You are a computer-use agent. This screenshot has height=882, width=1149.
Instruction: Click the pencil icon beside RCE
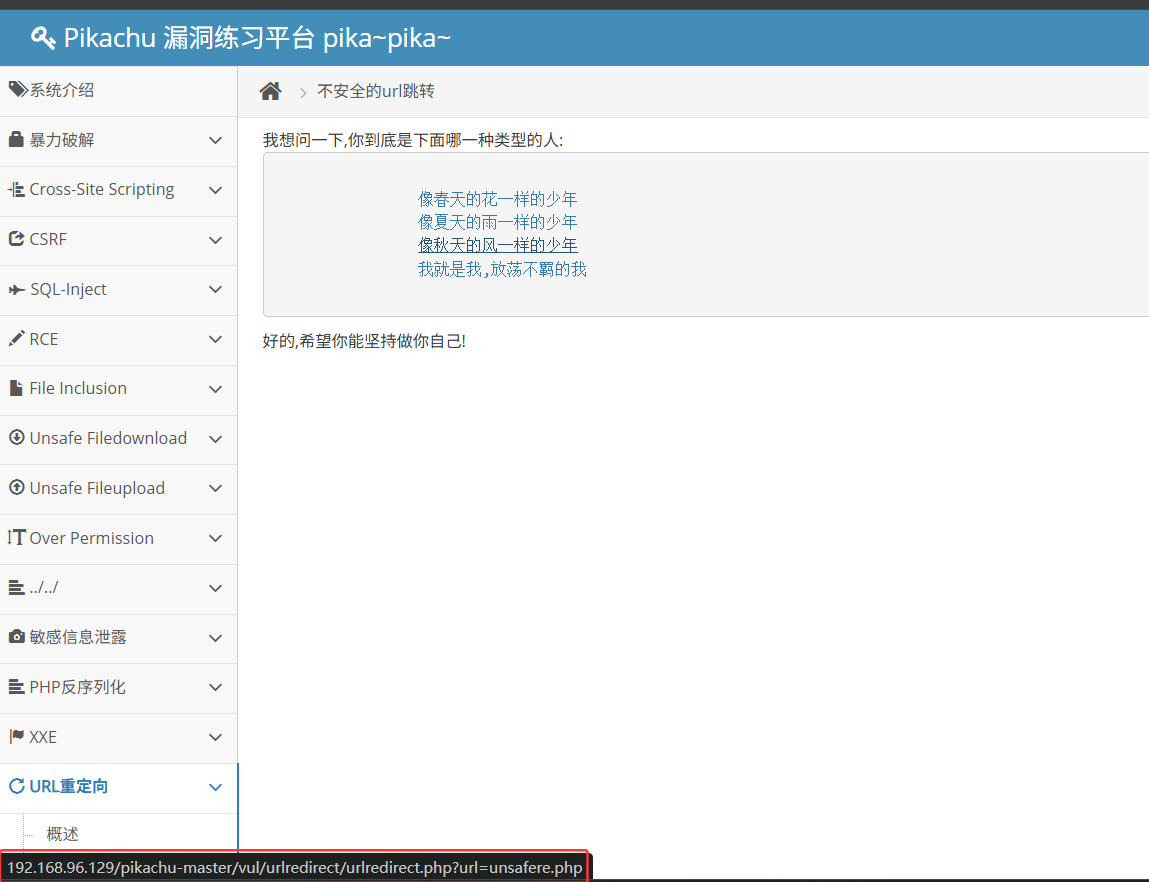[x=16, y=338]
